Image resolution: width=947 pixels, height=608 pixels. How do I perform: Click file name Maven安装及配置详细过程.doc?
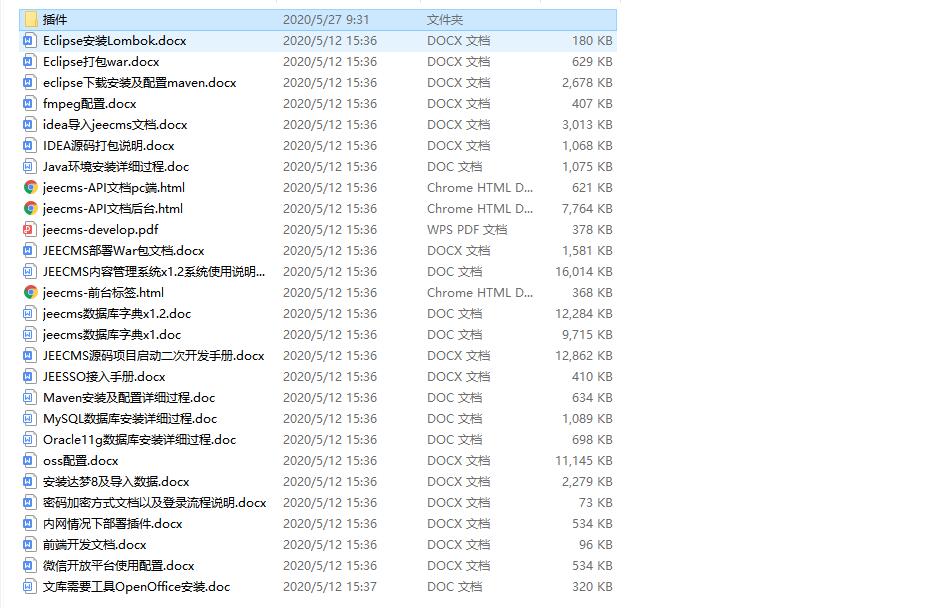[129, 398]
